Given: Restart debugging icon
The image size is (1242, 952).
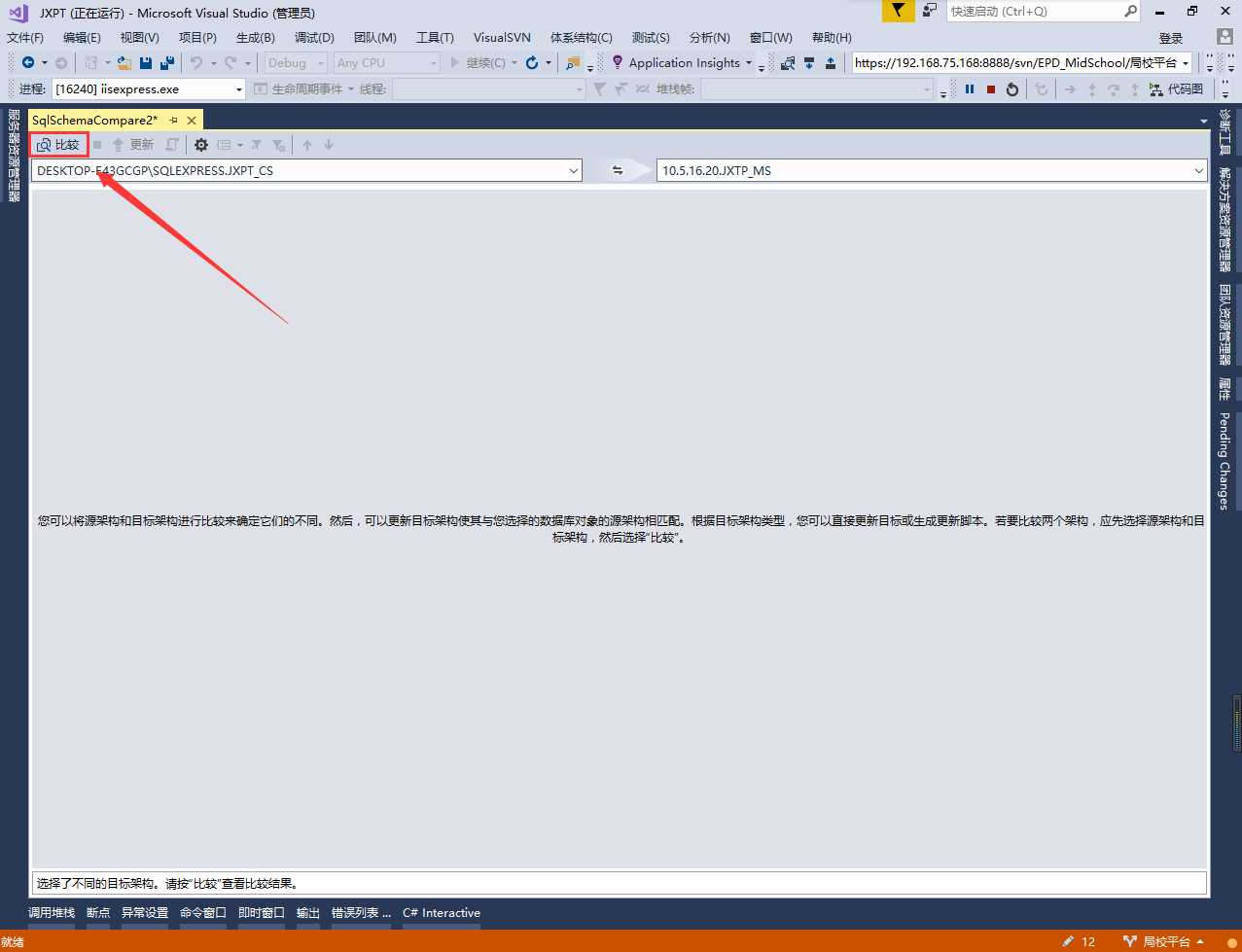Looking at the screenshot, I should tap(1012, 88).
